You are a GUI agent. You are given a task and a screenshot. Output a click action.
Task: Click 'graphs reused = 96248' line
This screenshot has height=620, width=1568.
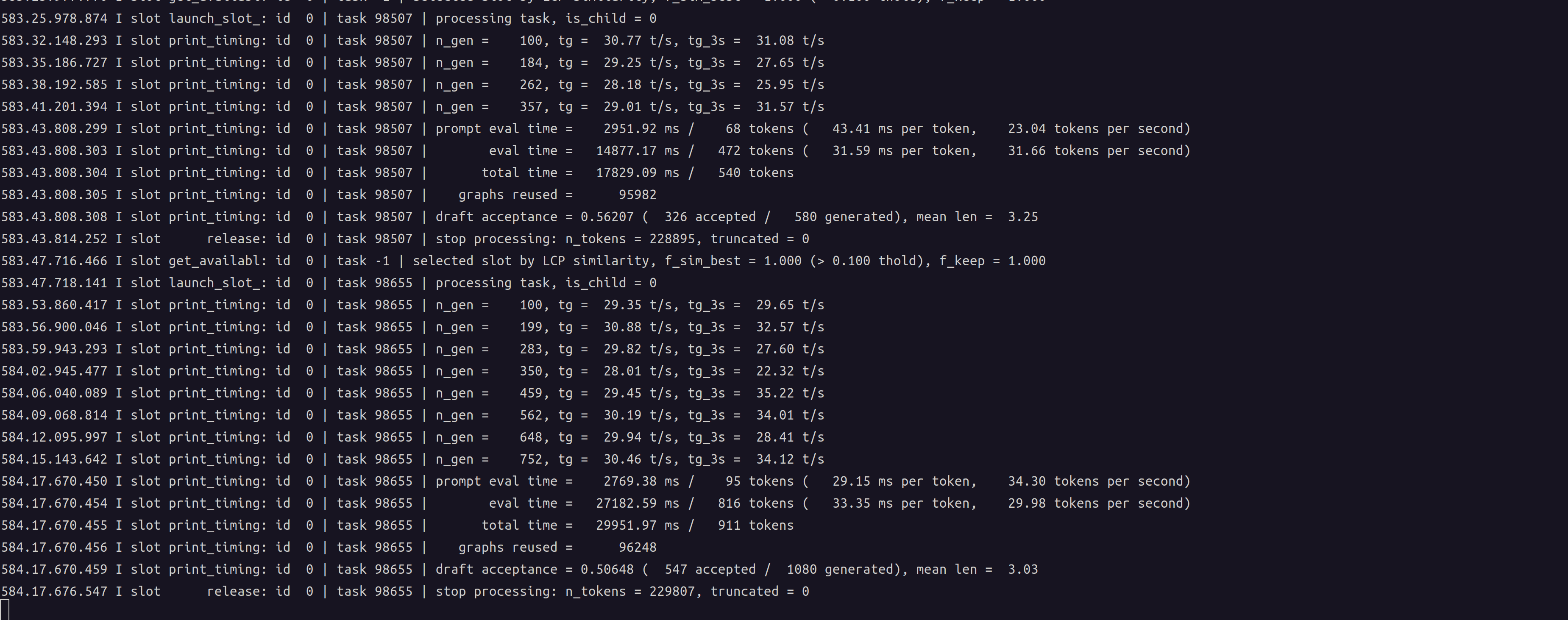(x=557, y=548)
